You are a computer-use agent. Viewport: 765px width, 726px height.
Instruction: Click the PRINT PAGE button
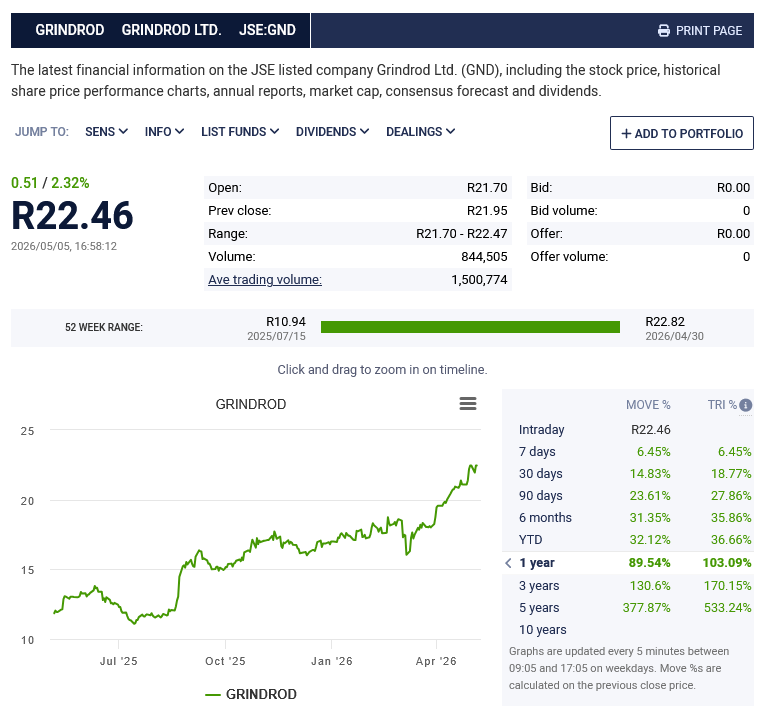click(x=700, y=31)
